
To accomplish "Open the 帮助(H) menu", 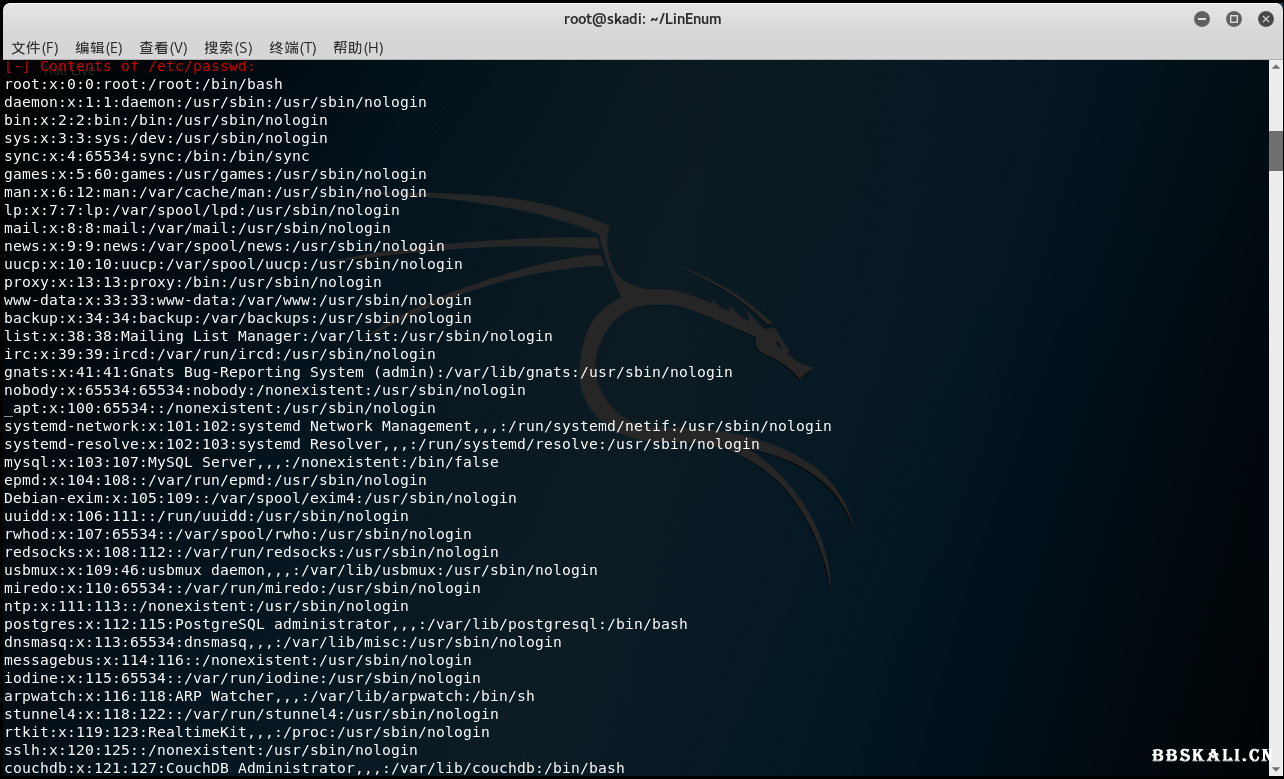I will click(358, 48).
